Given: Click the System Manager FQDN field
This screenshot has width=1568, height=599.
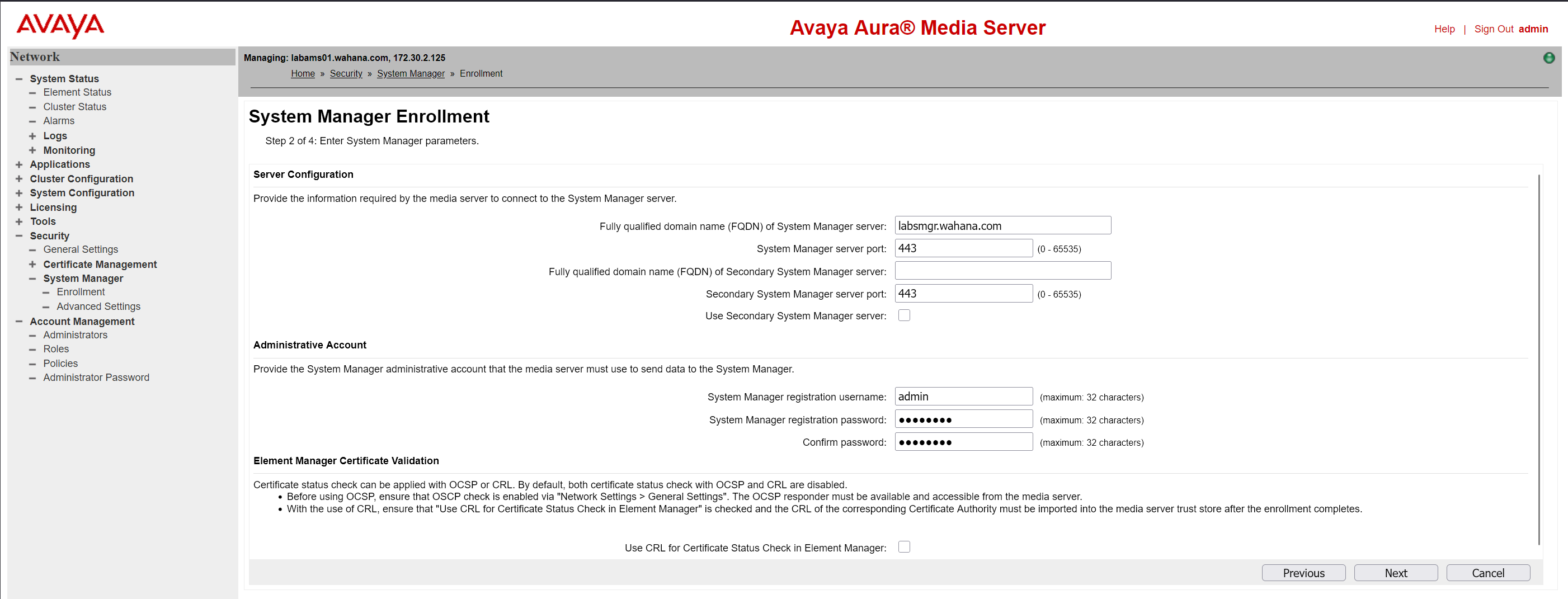Looking at the screenshot, I should click(x=1002, y=225).
